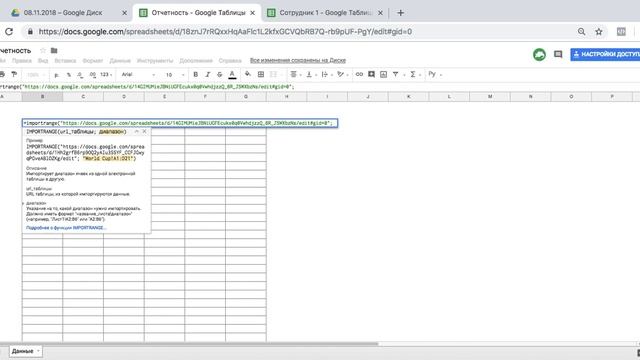640x360 pixels.
Task: Click the browser address bar URL
Action: [x=225, y=31]
